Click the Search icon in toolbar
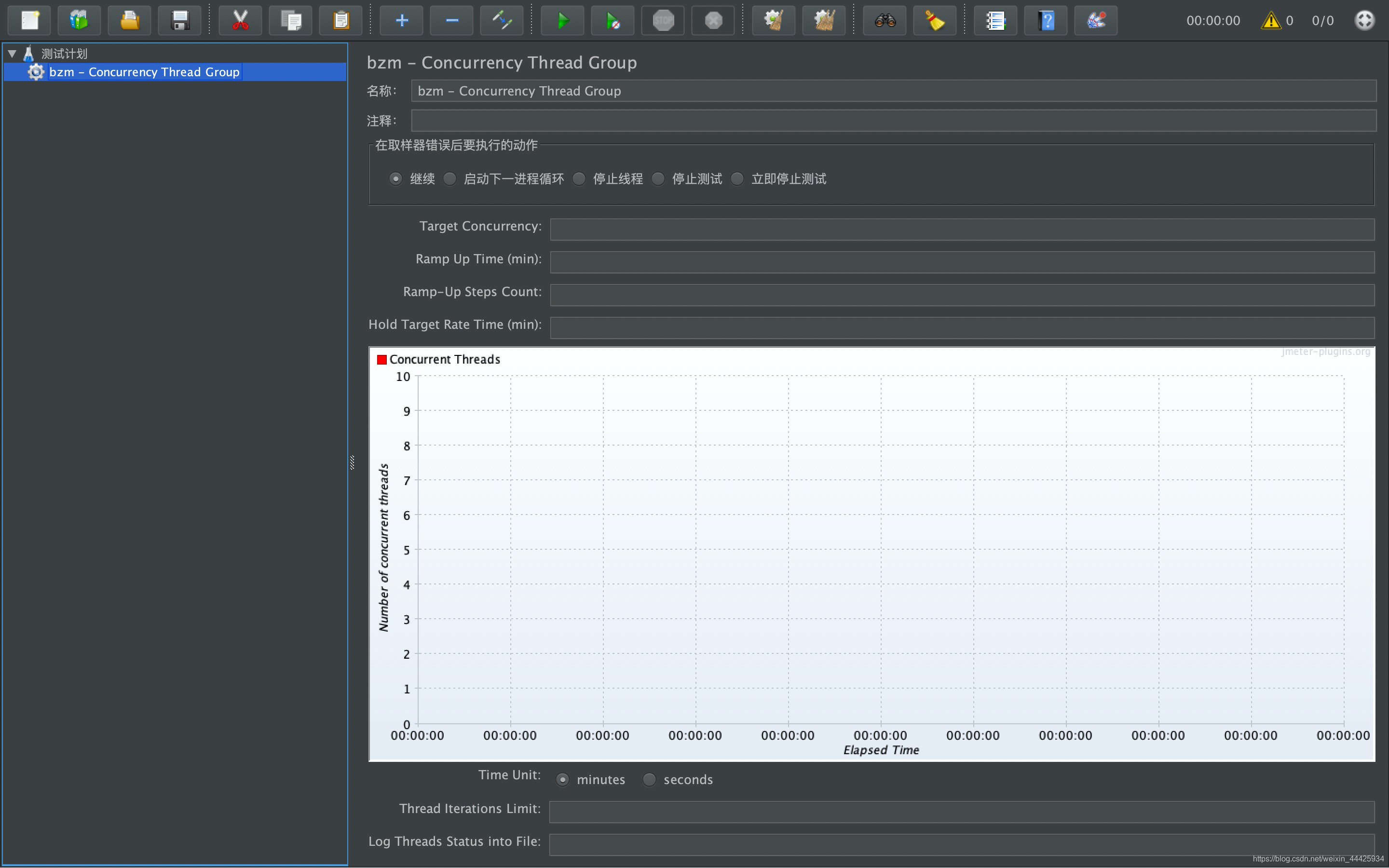Screen dimensions: 1389x868 click(x=884, y=19)
